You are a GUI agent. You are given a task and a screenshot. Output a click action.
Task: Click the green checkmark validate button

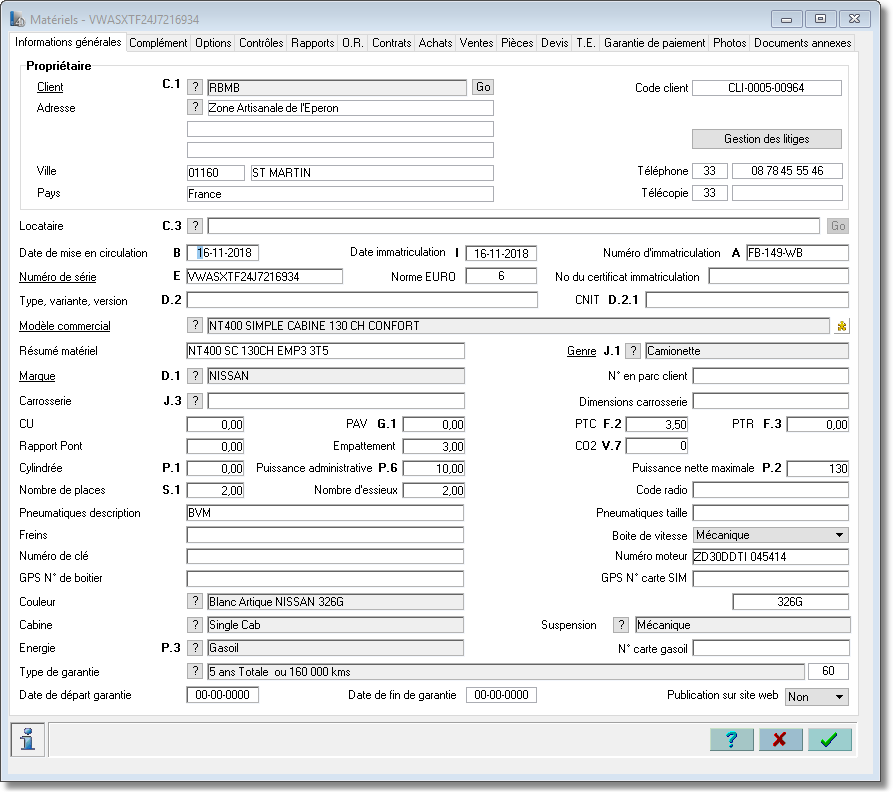829,739
